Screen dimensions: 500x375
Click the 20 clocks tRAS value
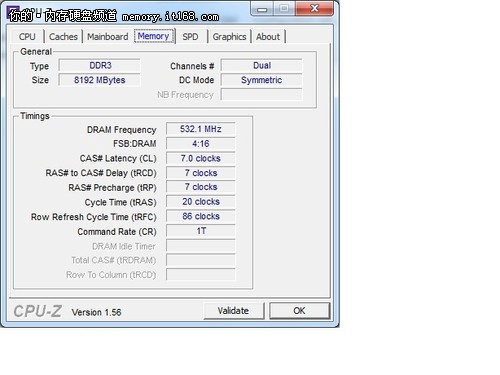(x=201, y=202)
